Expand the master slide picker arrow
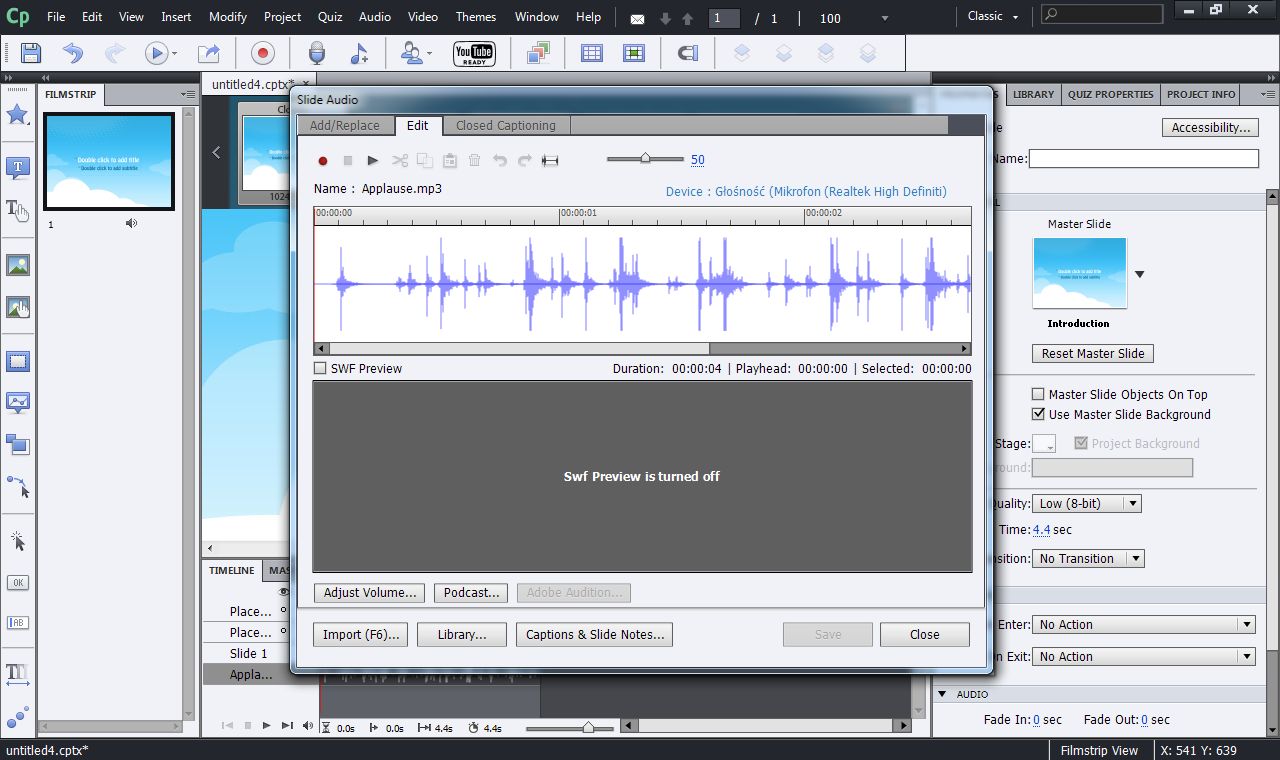This screenshot has width=1280, height=760. pos(1139,274)
